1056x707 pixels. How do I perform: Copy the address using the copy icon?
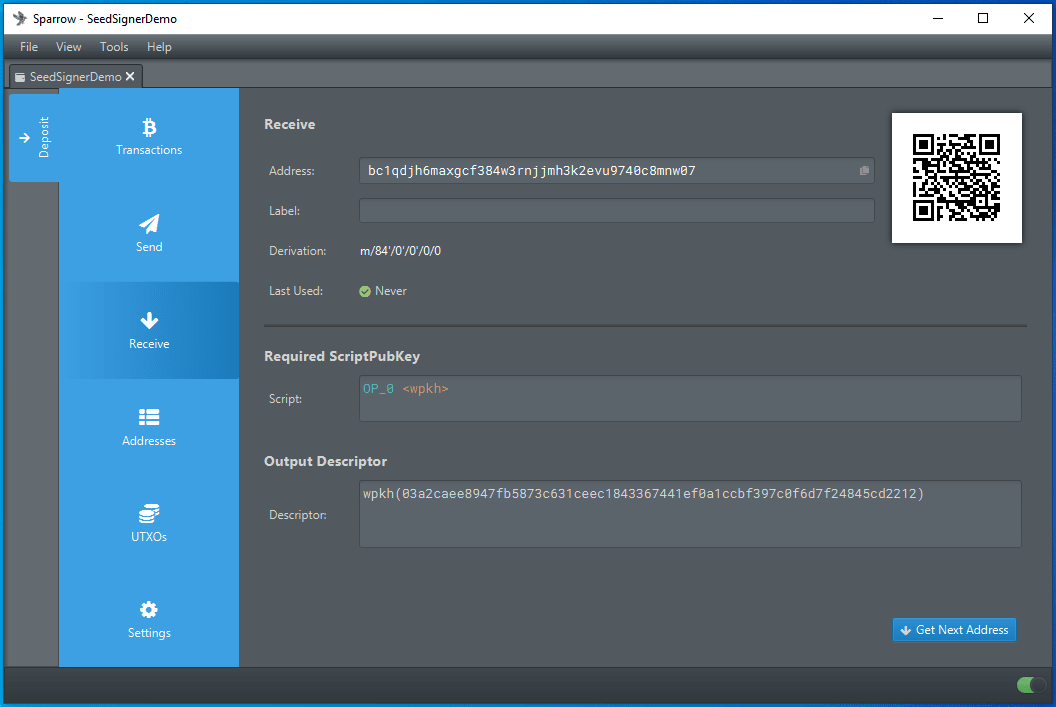[x=864, y=171]
